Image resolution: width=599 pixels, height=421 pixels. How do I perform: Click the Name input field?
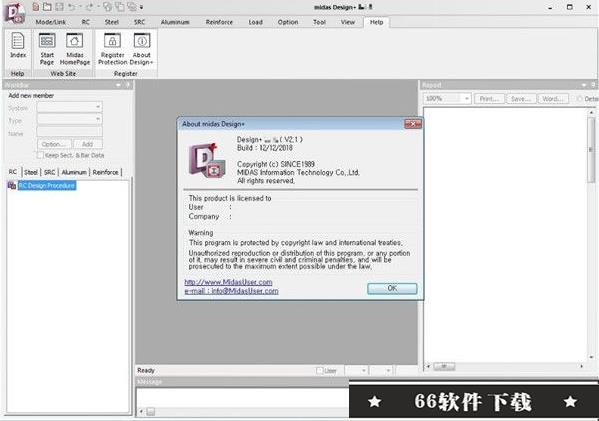point(70,132)
